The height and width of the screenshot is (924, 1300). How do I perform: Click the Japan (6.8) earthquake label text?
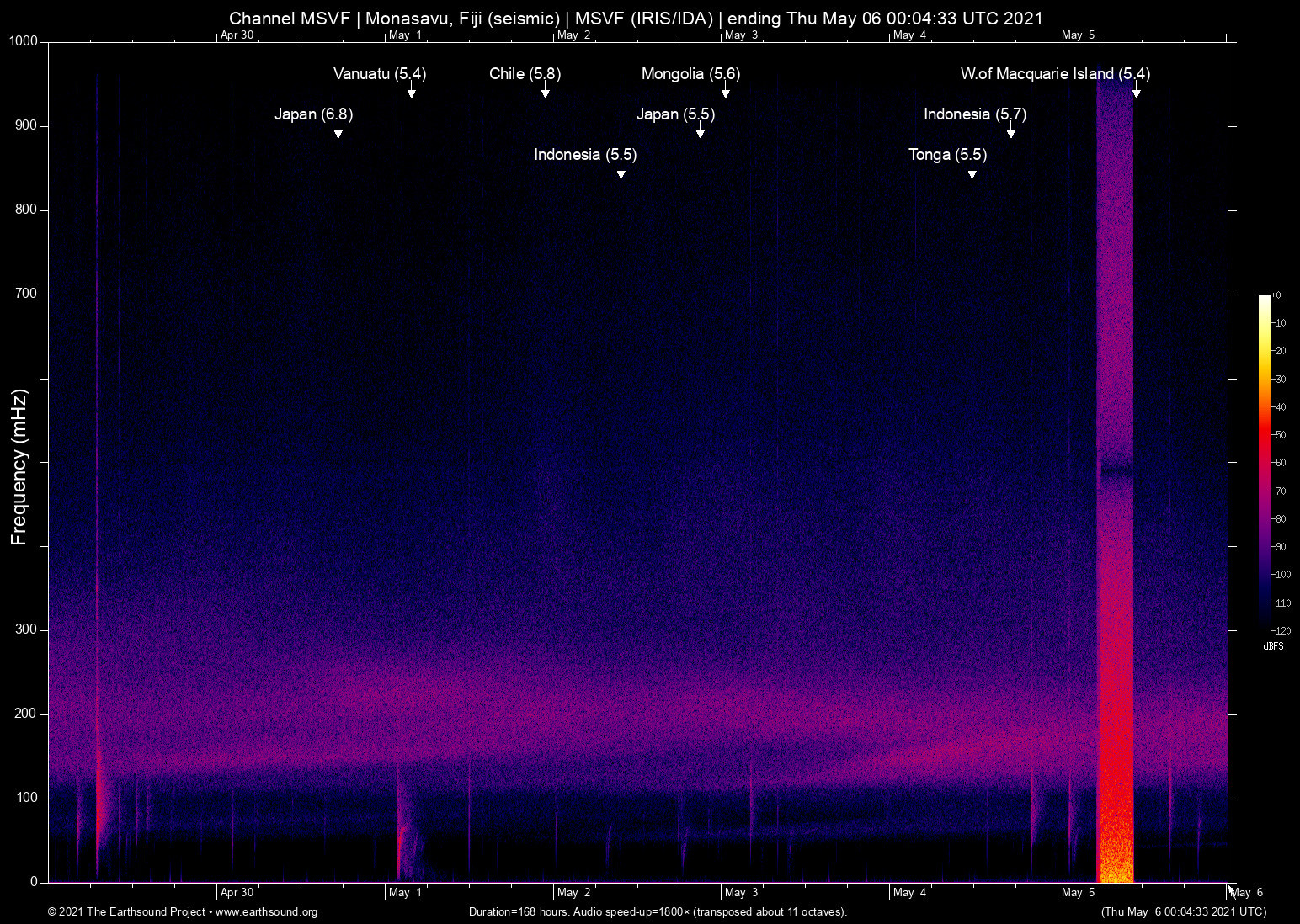(313, 114)
